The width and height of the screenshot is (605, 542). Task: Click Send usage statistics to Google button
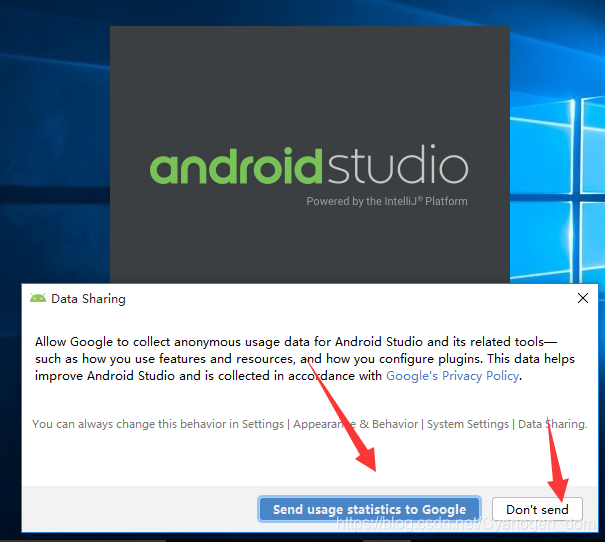369,509
